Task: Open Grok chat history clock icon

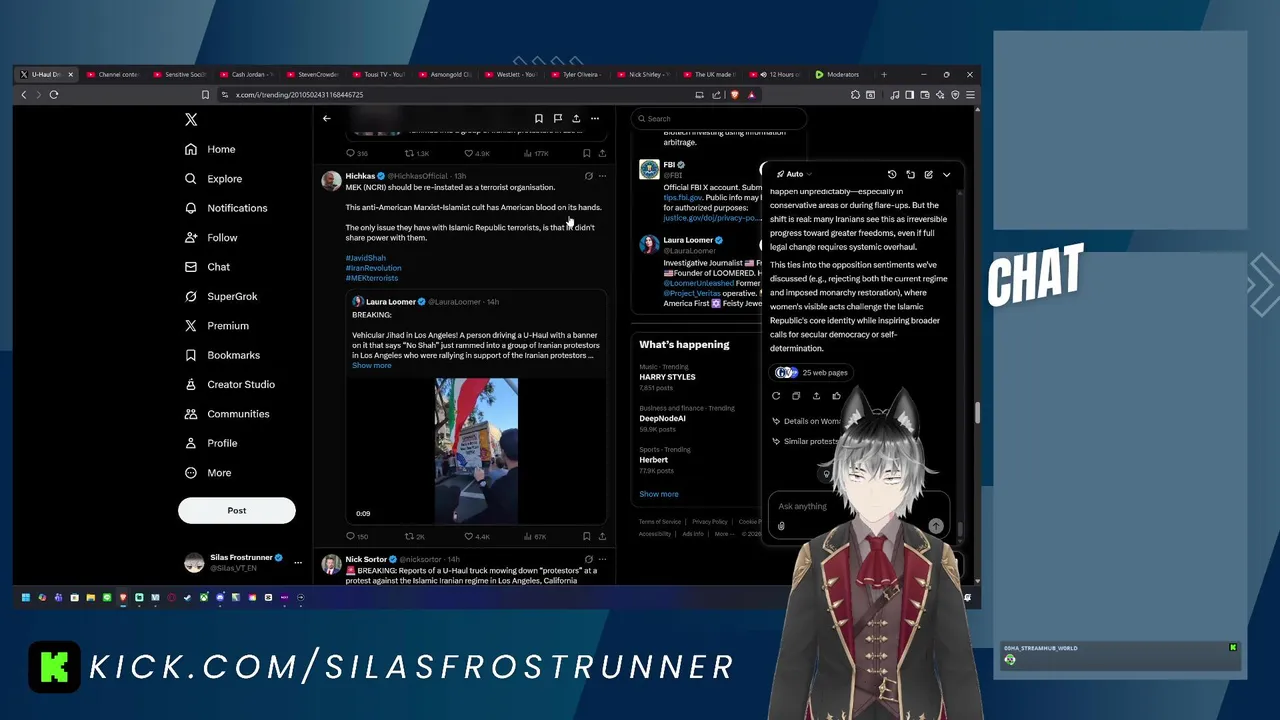Action: (892, 174)
